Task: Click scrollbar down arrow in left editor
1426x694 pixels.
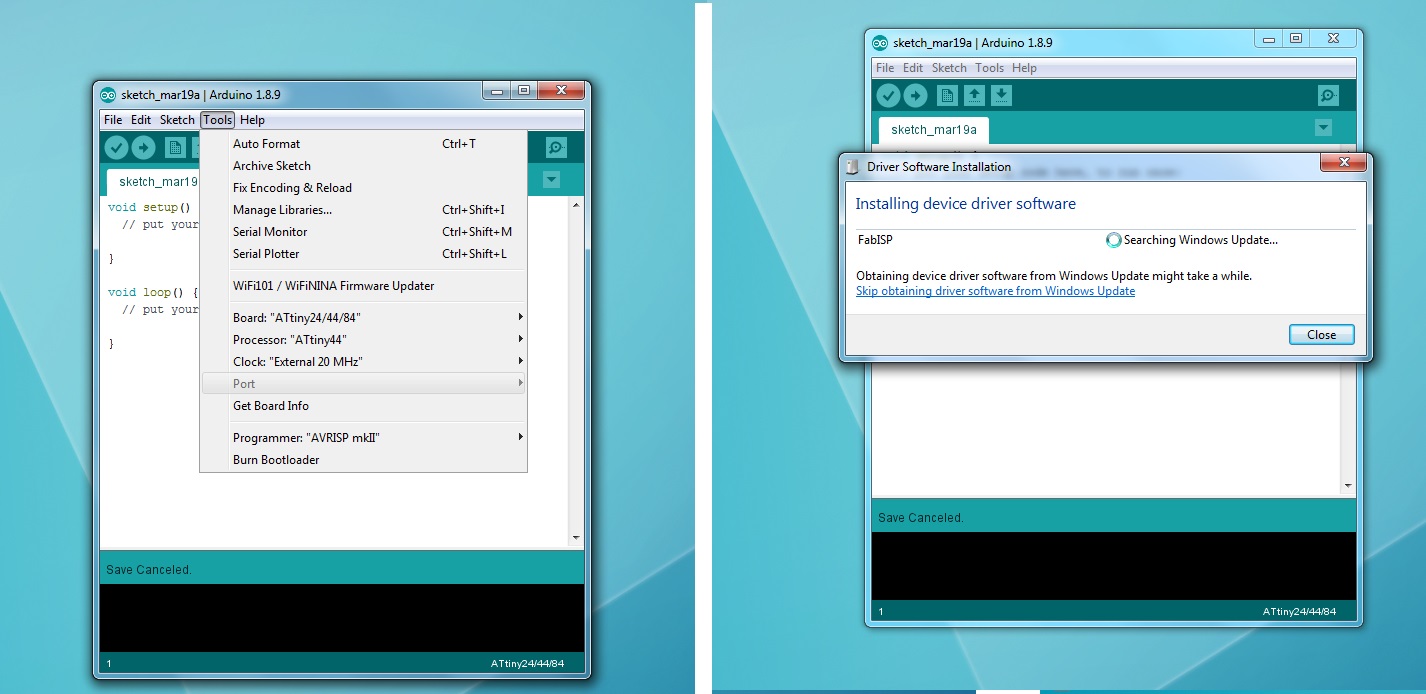Action: click(576, 537)
